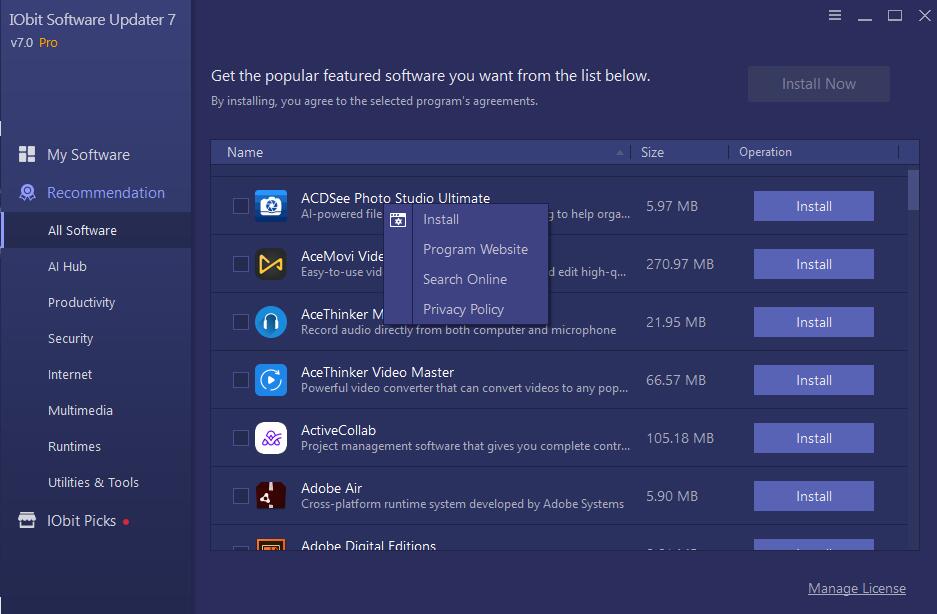The image size is (937, 614).
Task: Click the AceThinker Video Master title
Action: [377, 372]
